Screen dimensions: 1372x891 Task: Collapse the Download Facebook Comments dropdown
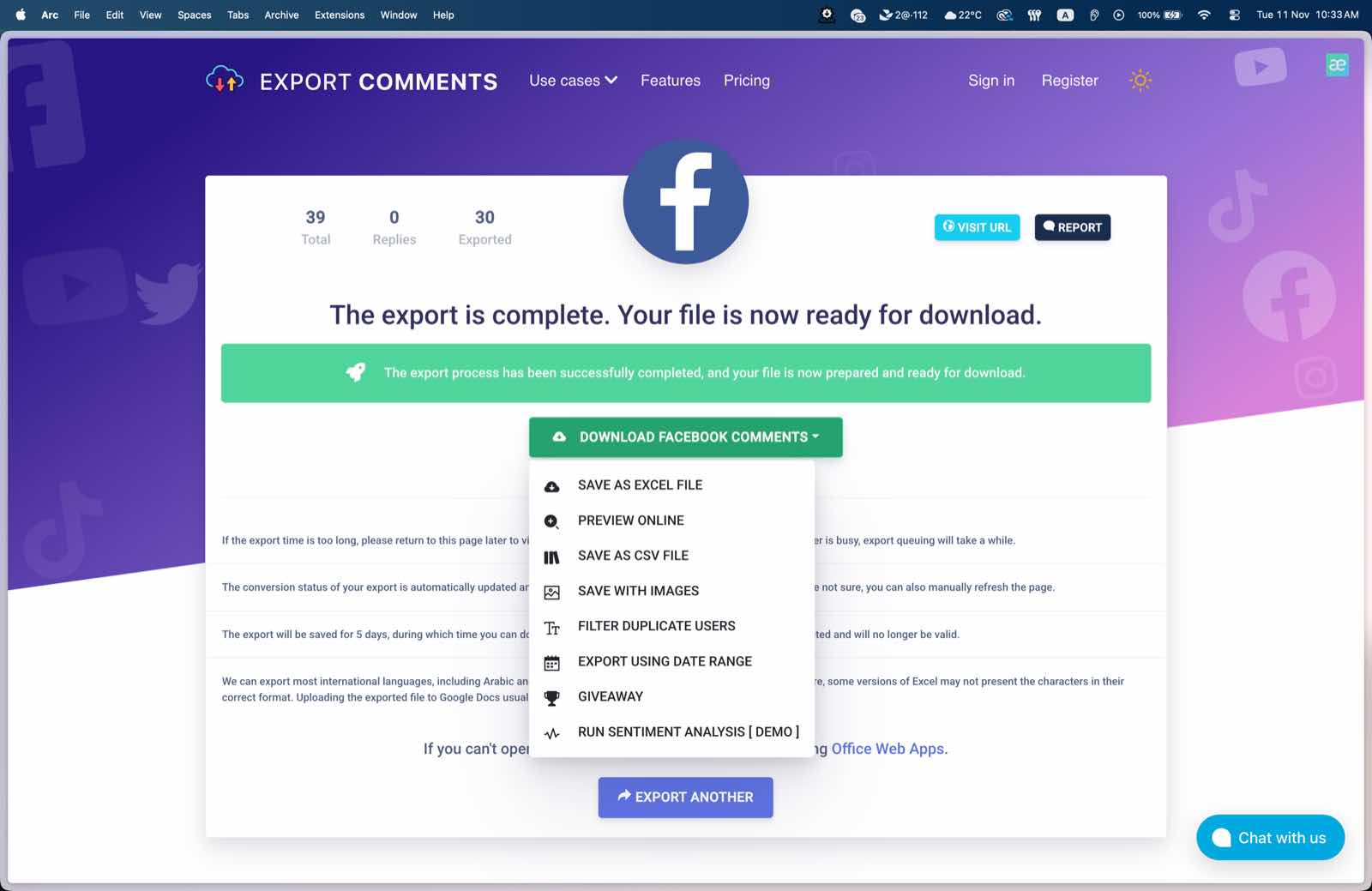(x=685, y=437)
